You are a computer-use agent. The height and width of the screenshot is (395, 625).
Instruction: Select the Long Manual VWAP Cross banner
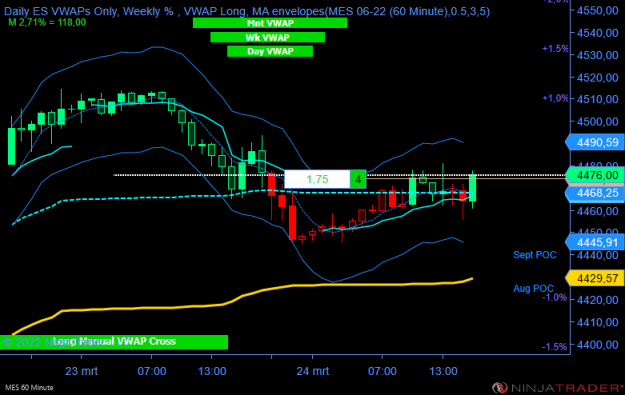(114, 342)
